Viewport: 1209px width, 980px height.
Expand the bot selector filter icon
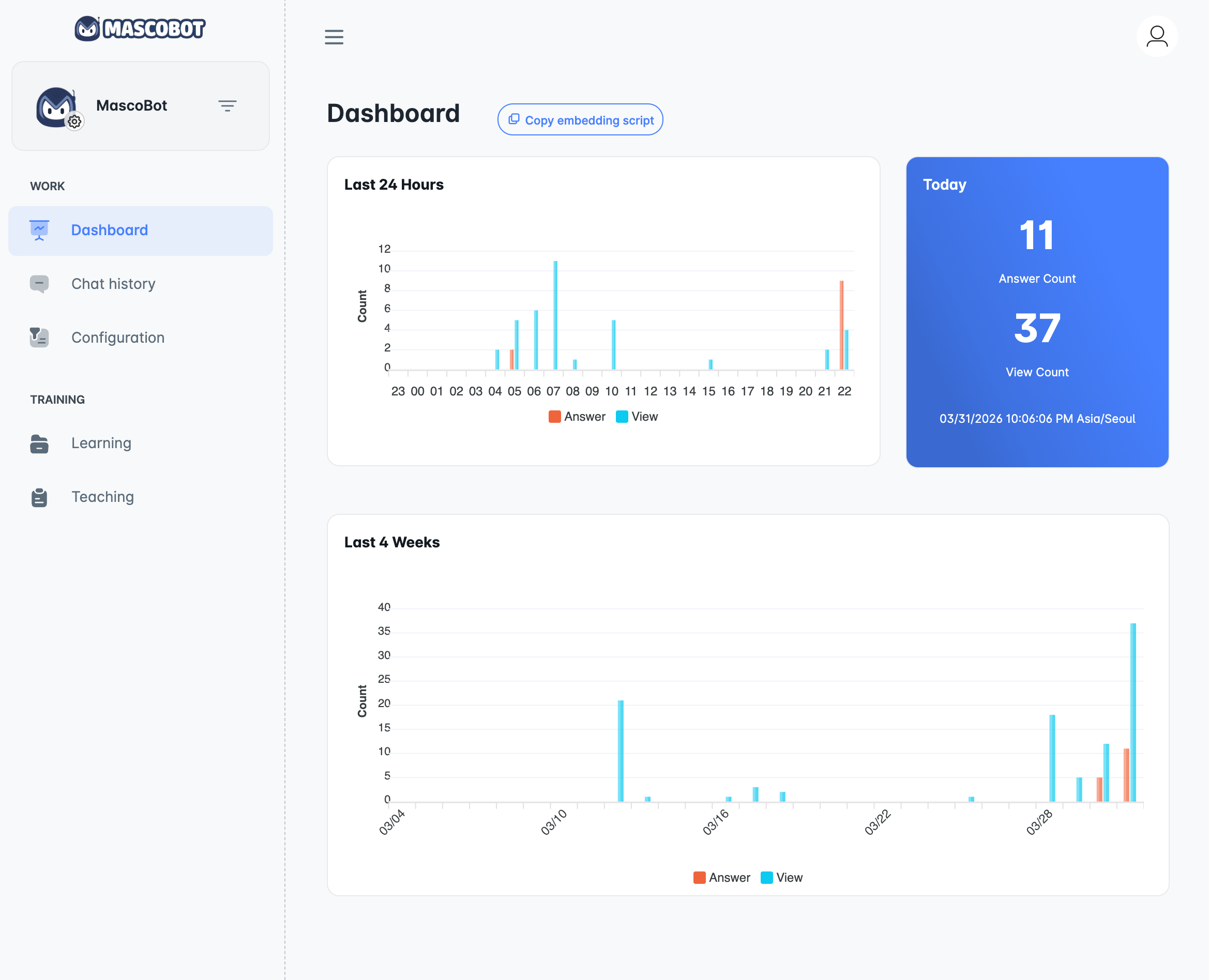(x=227, y=106)
